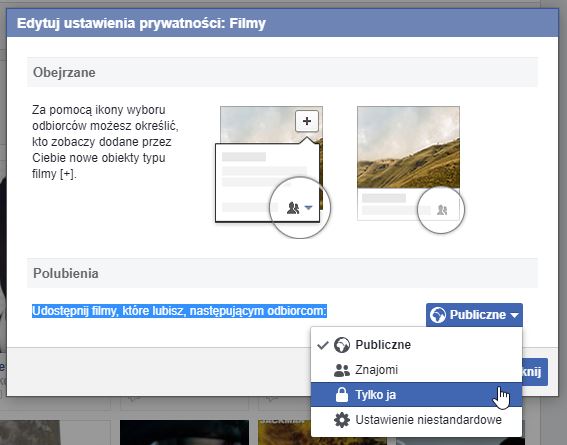Viewport: 567px width, 445px height.
Task: Click the checkmark next to Publiczne
Action: [x=323, y=345]
